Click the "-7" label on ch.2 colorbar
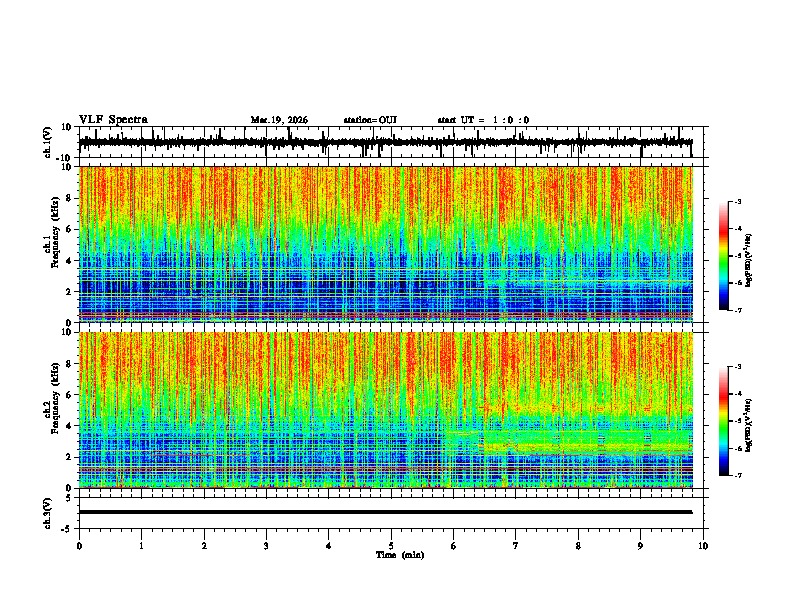This screenshot has height=612, width=792. [738, 476]
